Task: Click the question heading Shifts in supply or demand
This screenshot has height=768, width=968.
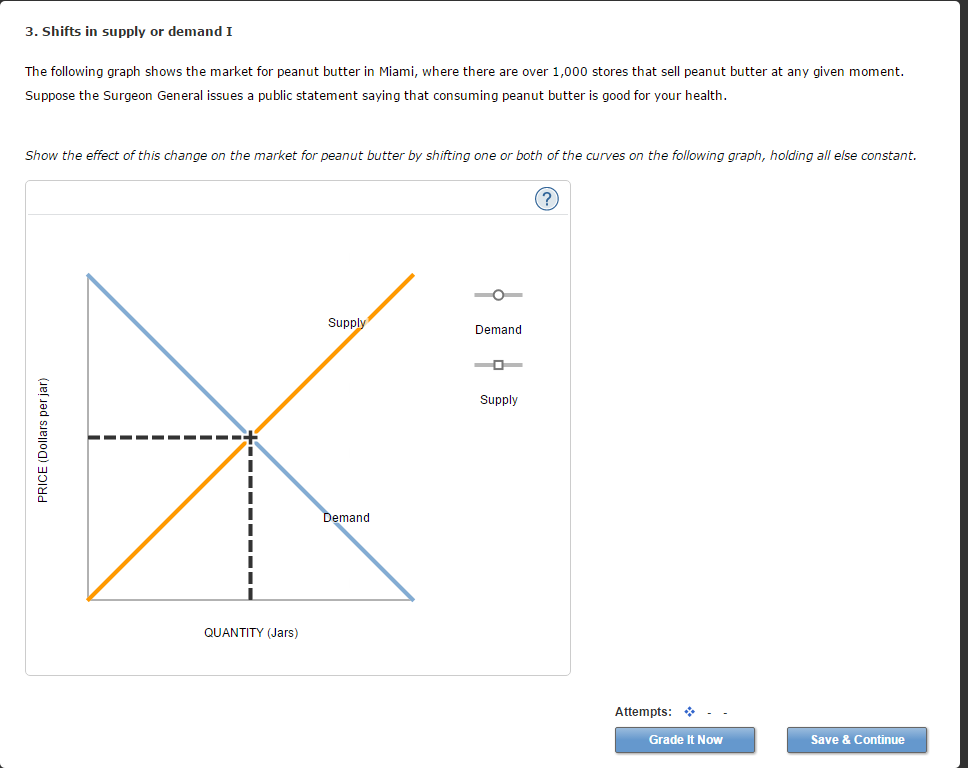Action: point(130,31)
